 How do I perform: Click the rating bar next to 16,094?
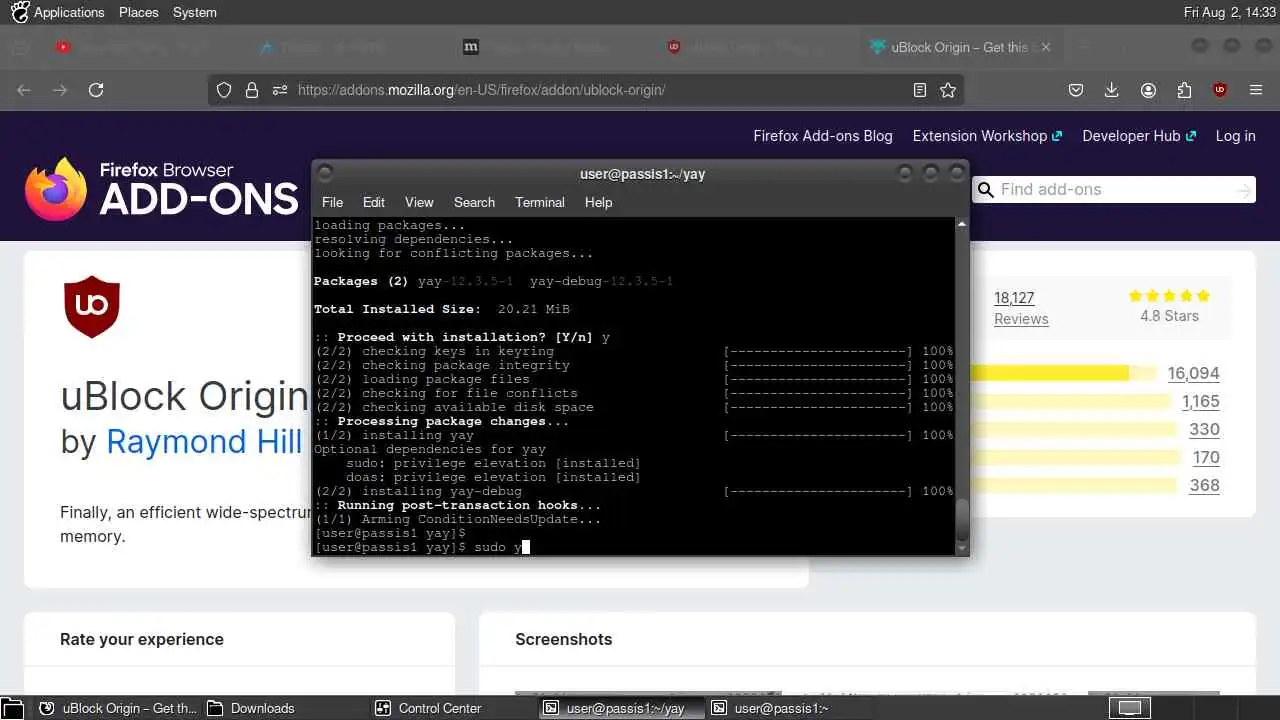pyautogui.click(x=1064, y=373)
